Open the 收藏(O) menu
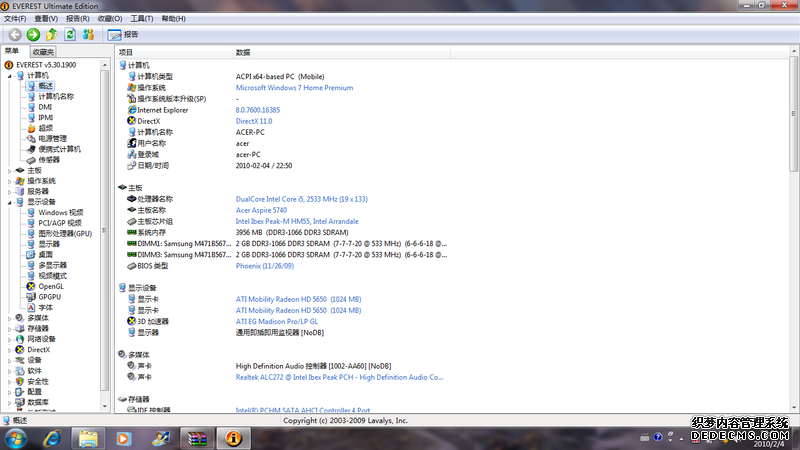 110,18
